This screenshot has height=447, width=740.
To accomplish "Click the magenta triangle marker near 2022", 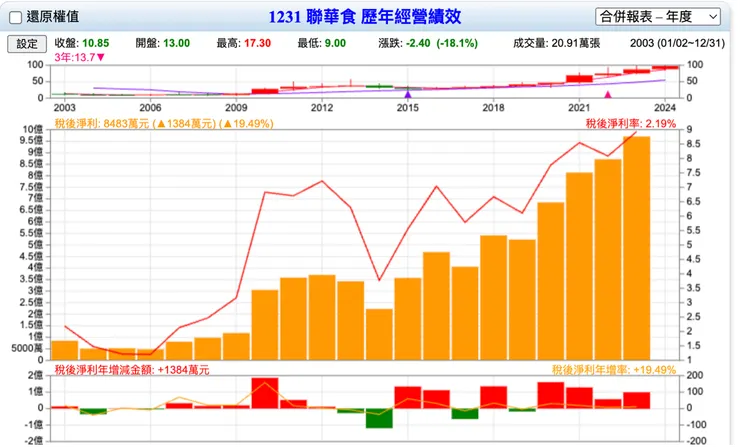I will tap(608, 94).
